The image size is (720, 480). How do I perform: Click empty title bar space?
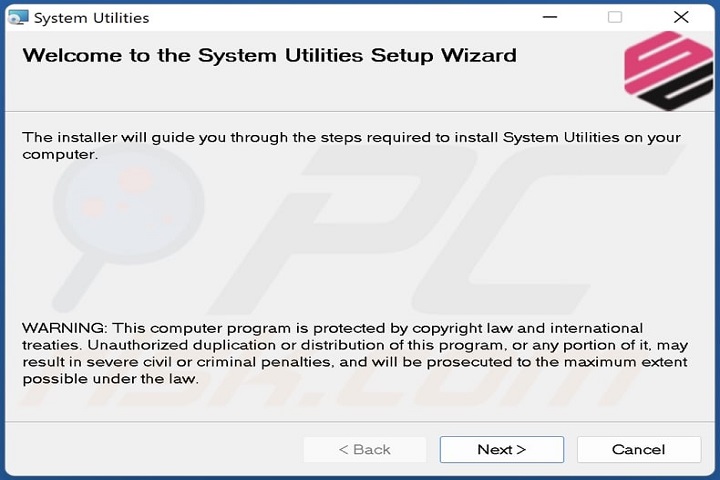click(x=350, y=17)
